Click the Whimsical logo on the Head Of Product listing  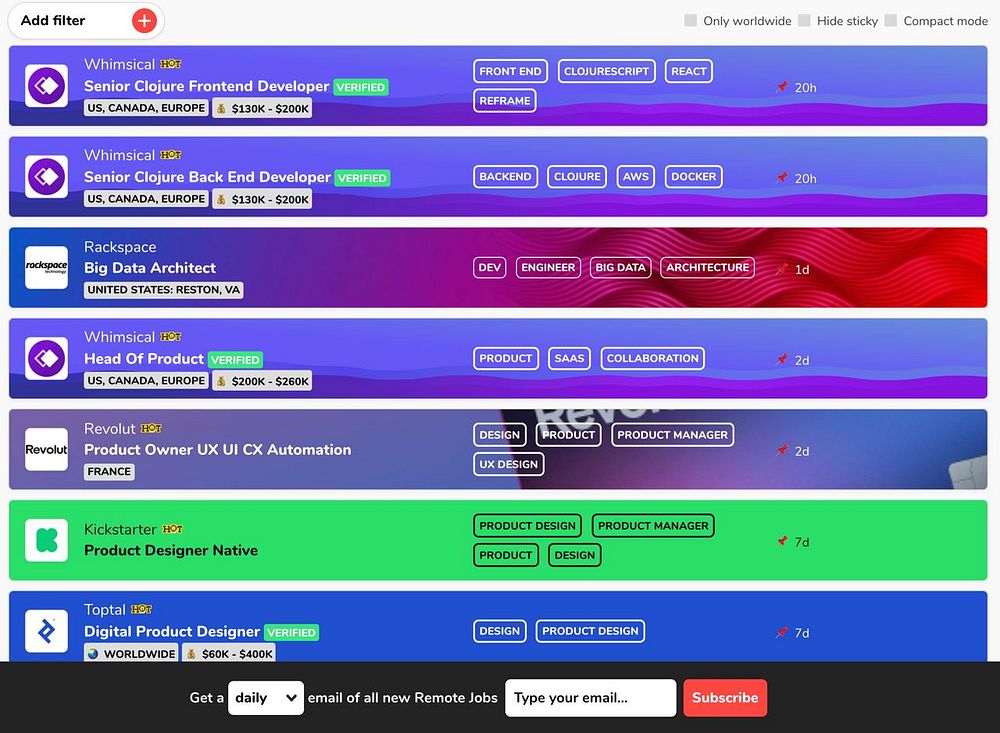point(47,359)
